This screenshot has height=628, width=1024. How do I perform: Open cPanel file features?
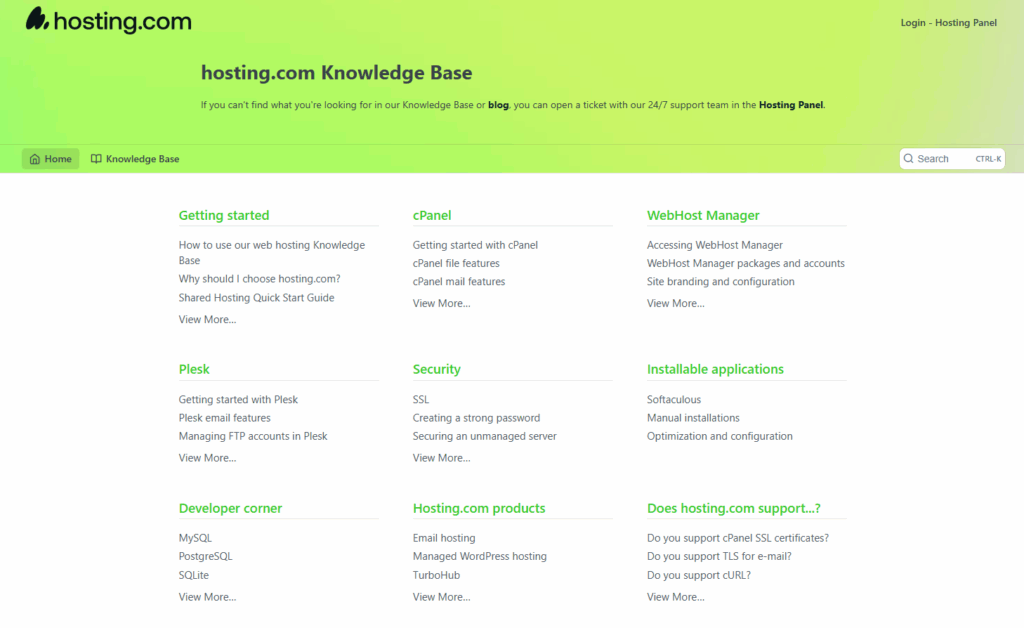point(456,263)
